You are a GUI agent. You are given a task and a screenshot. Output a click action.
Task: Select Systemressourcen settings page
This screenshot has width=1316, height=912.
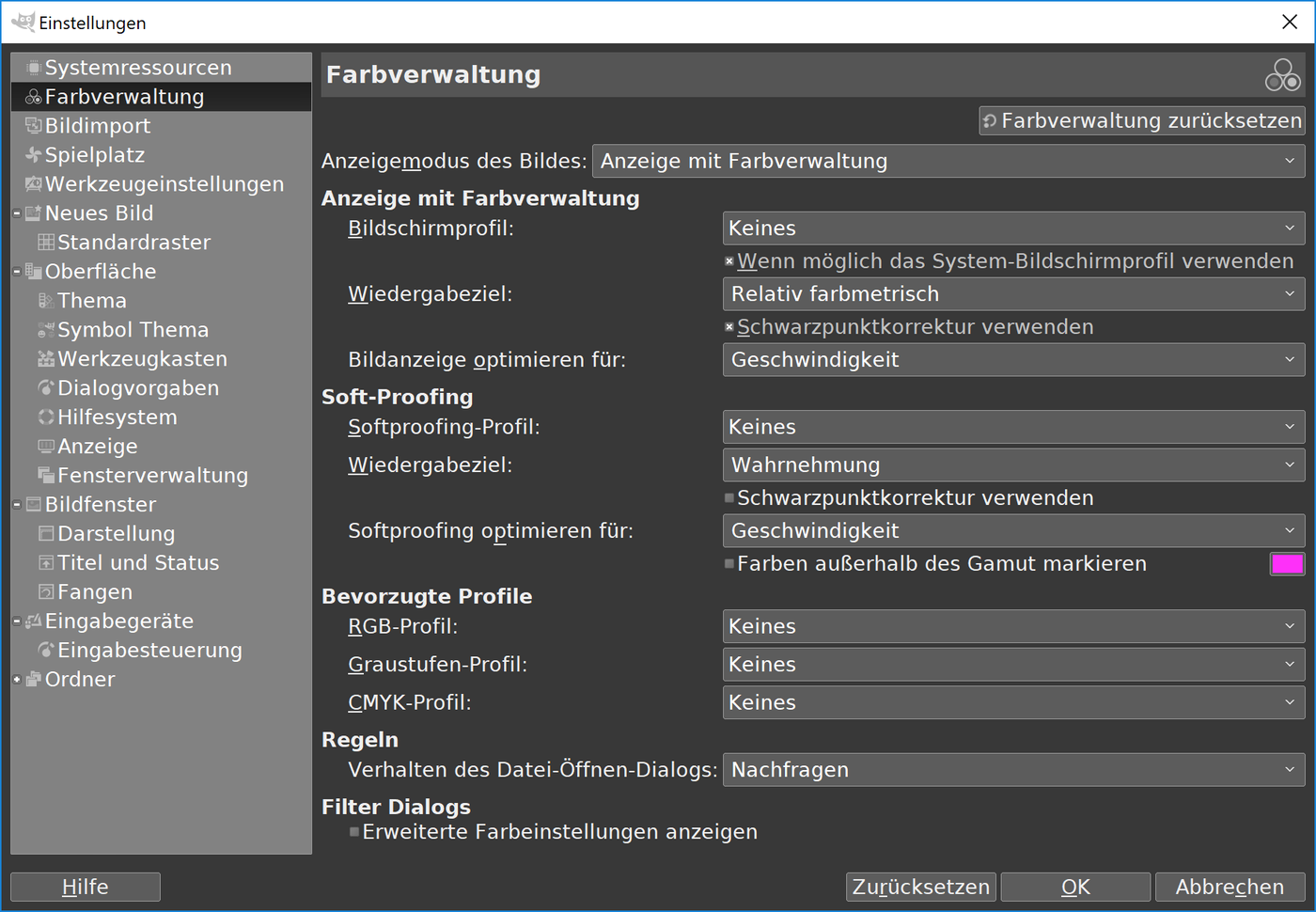coord(161,68)
